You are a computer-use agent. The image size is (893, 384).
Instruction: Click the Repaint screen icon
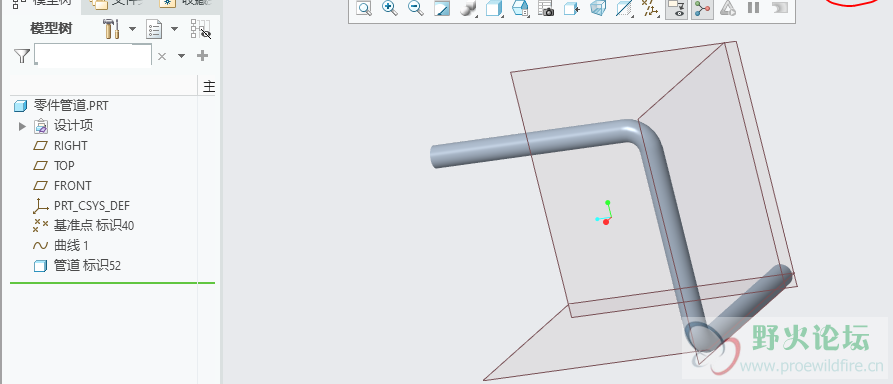point(442,8)
